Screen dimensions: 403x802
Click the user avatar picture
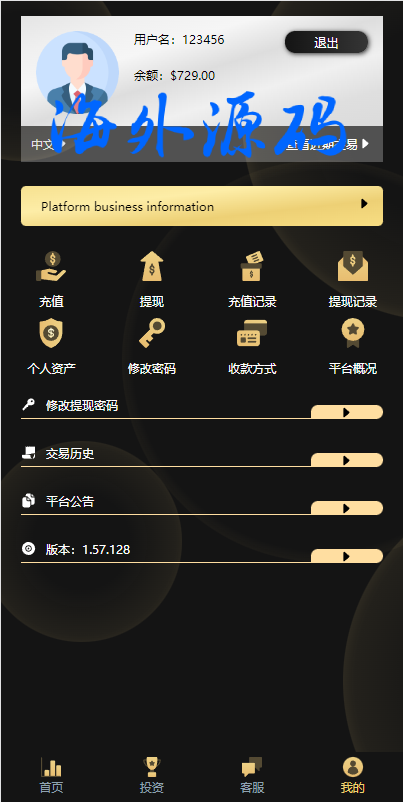tap(77, 73)
